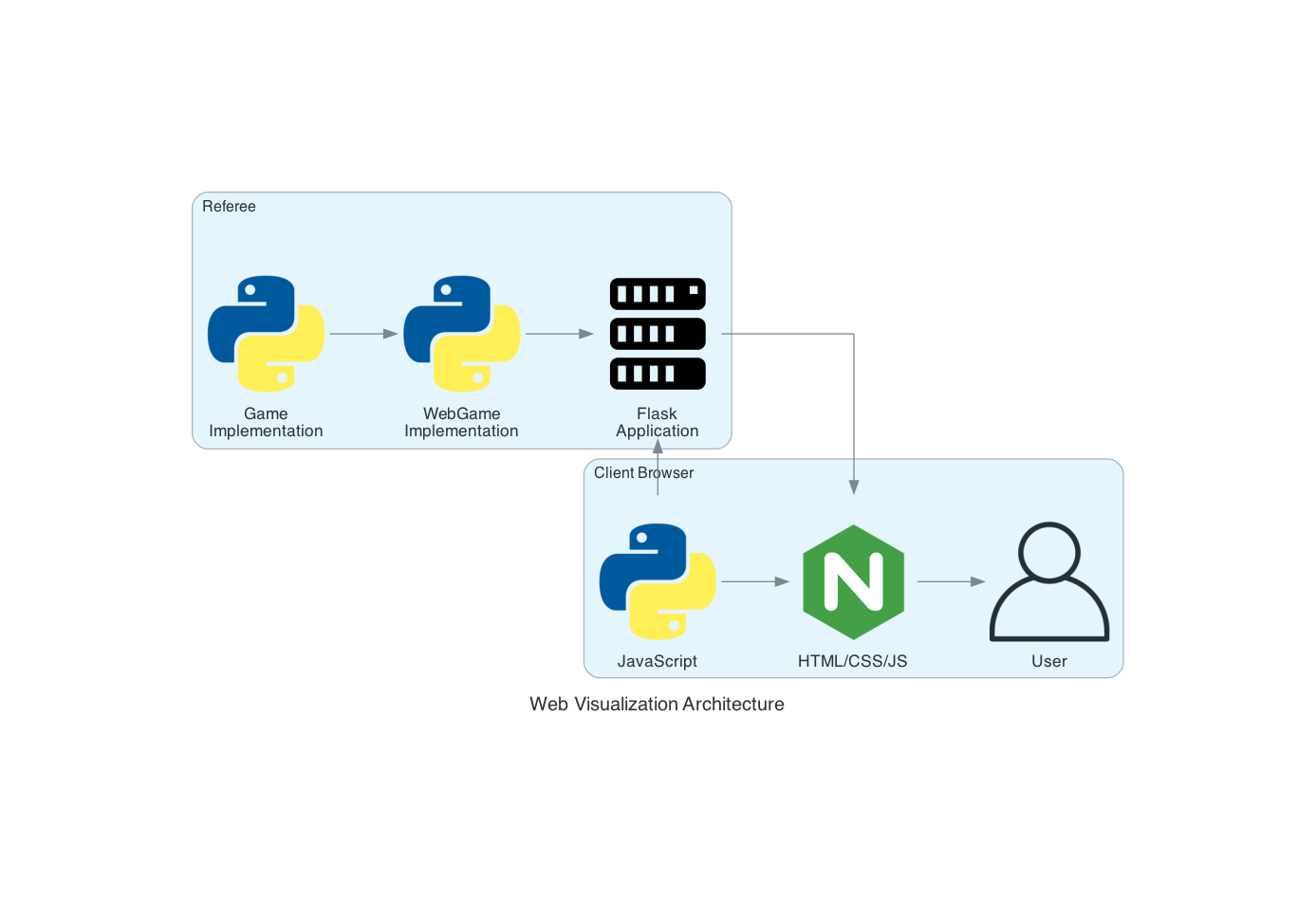Click the "Web Visualization Architecture" diagram title
The image size is (1316, 900).
(x=657, y=704)
